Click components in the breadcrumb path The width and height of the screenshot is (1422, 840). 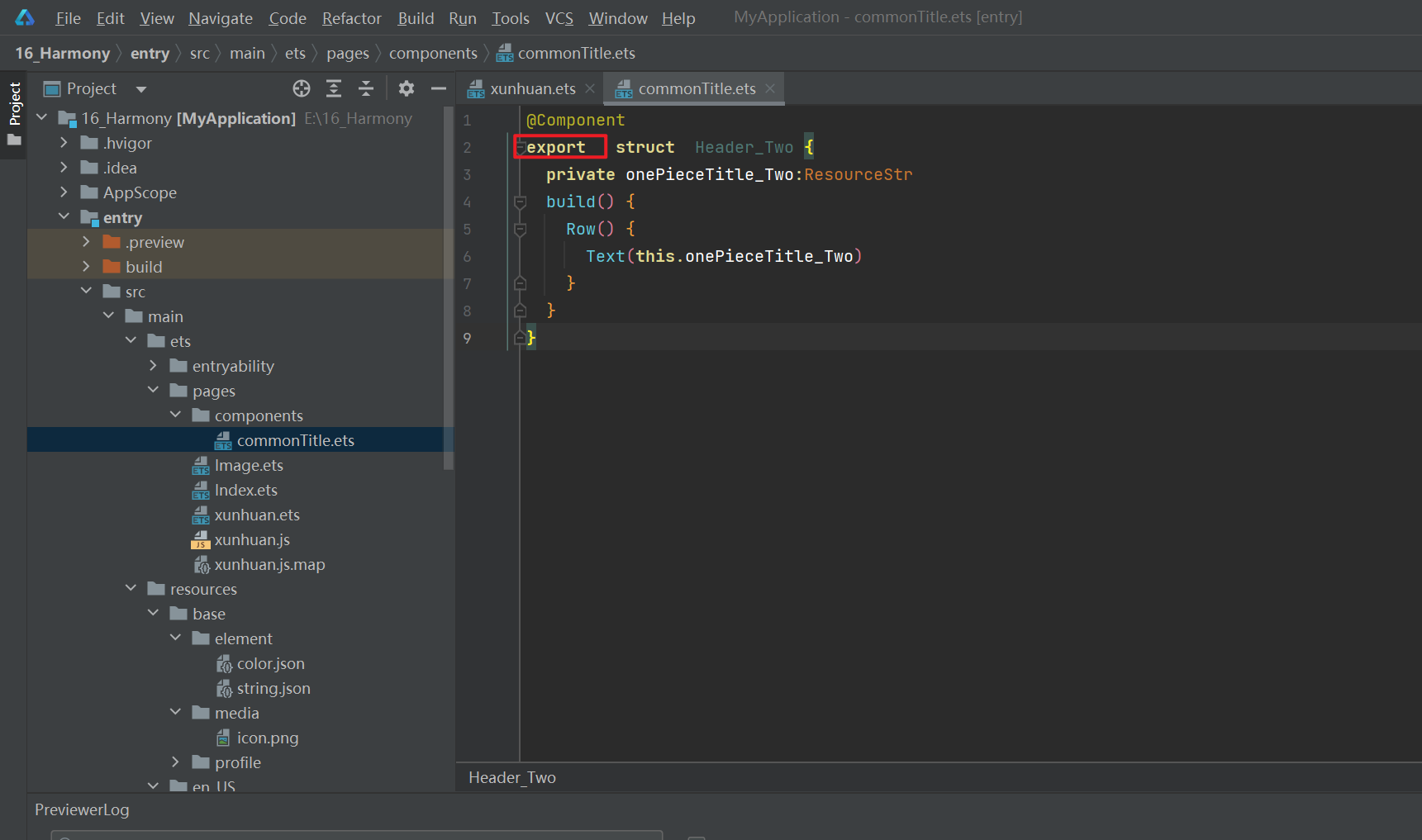[x=433, y=54]
